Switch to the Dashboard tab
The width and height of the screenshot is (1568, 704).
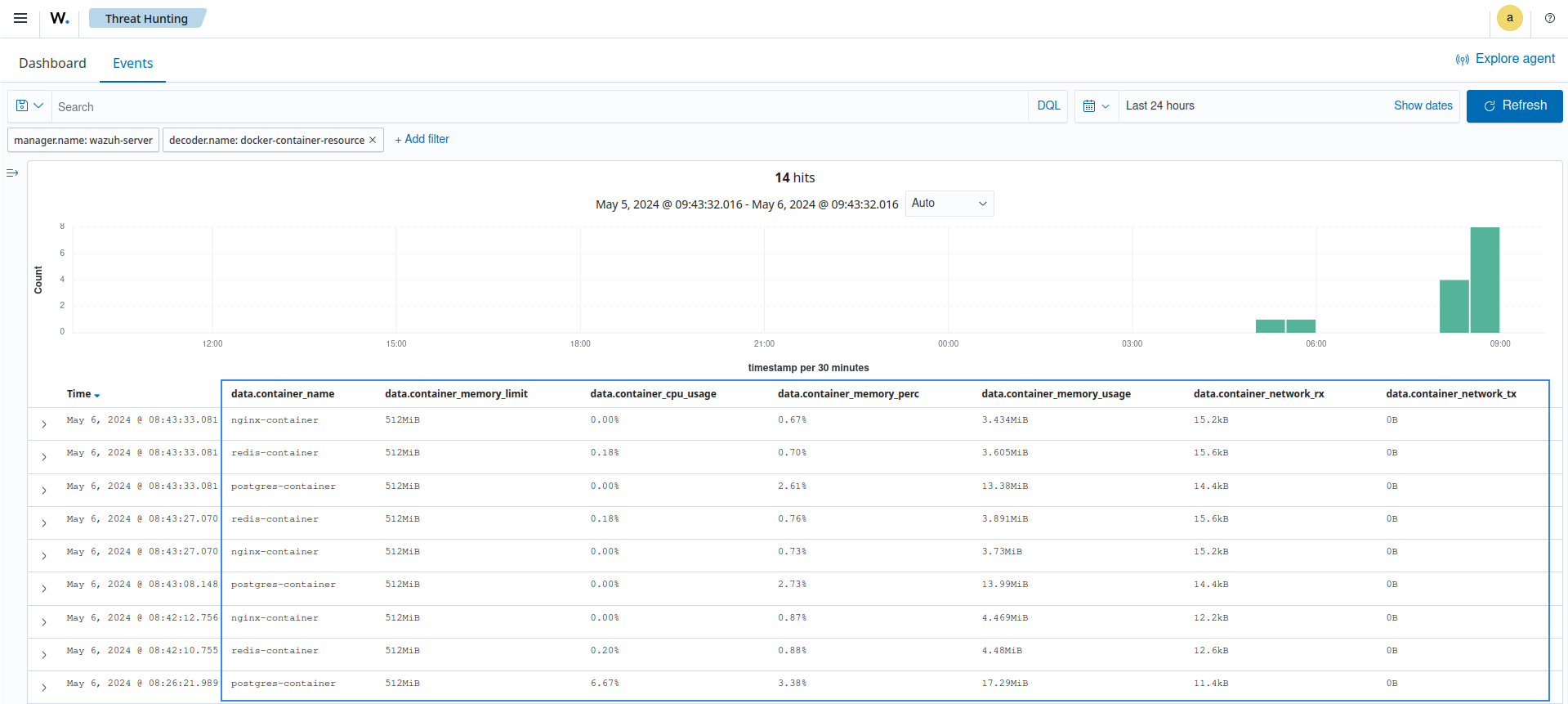click(52, 64)
